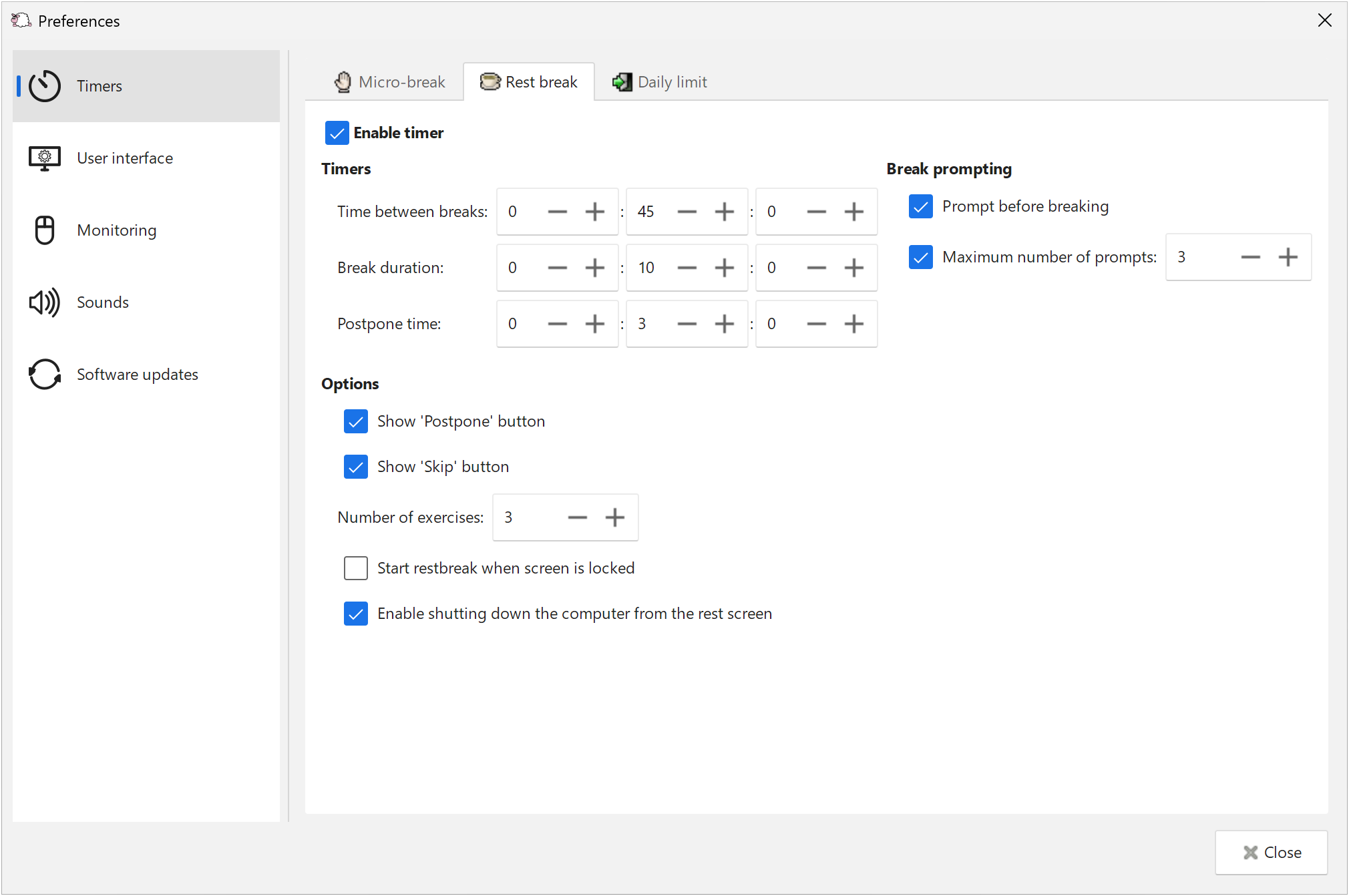Open Monitoring preferences
The height and width of the screenshot is (896, 1349).
click(x=146, y=230)
